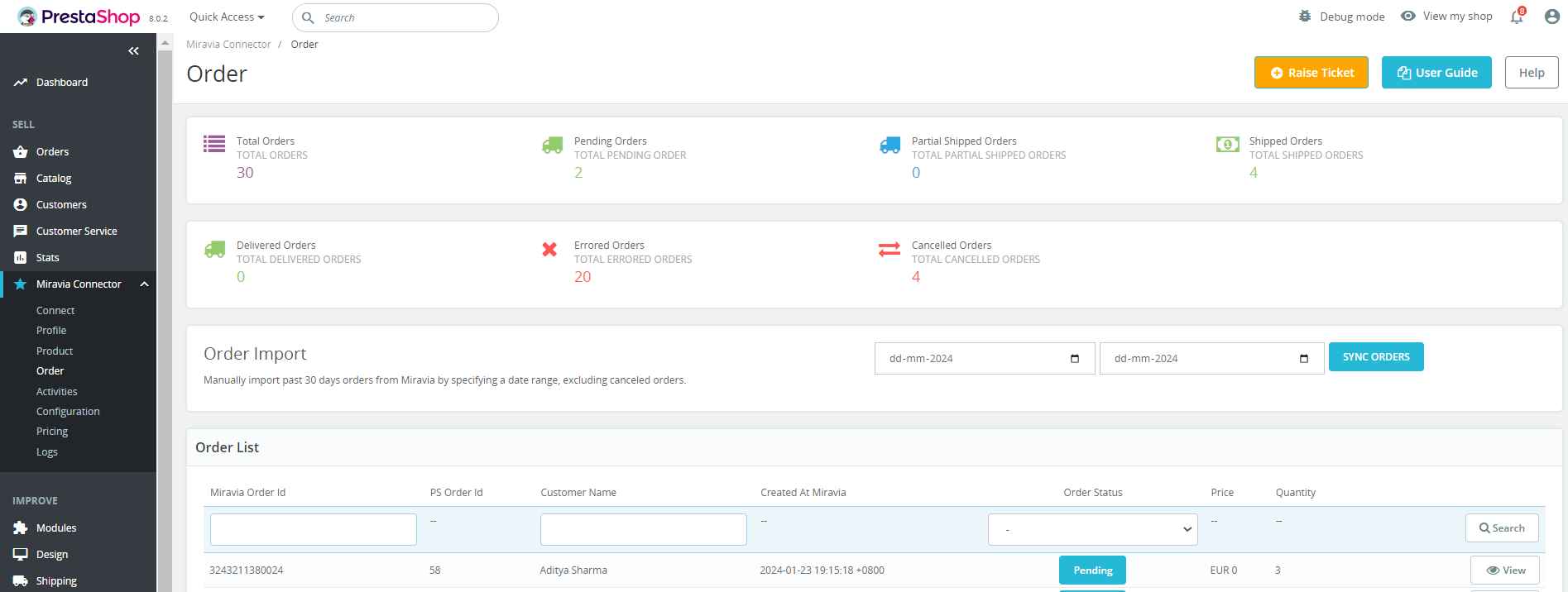Click the start date input field
Image resolution: width=1568 pixels, height=592 pixels.
point(985,359)
